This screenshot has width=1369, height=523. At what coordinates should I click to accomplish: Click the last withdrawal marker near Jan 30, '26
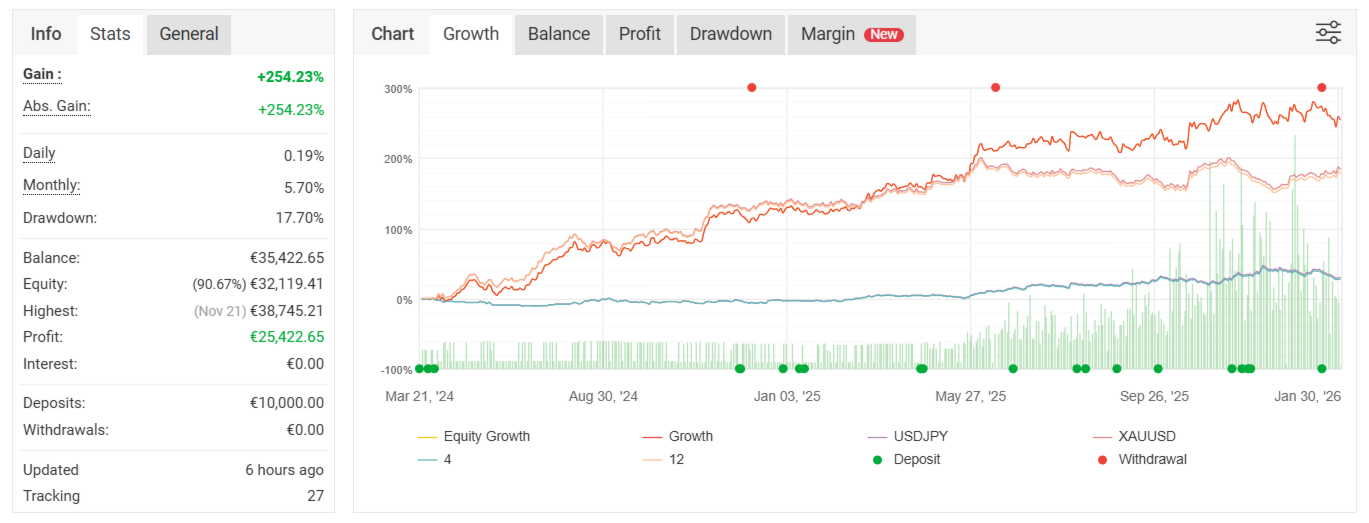(x=1321, y=88)
